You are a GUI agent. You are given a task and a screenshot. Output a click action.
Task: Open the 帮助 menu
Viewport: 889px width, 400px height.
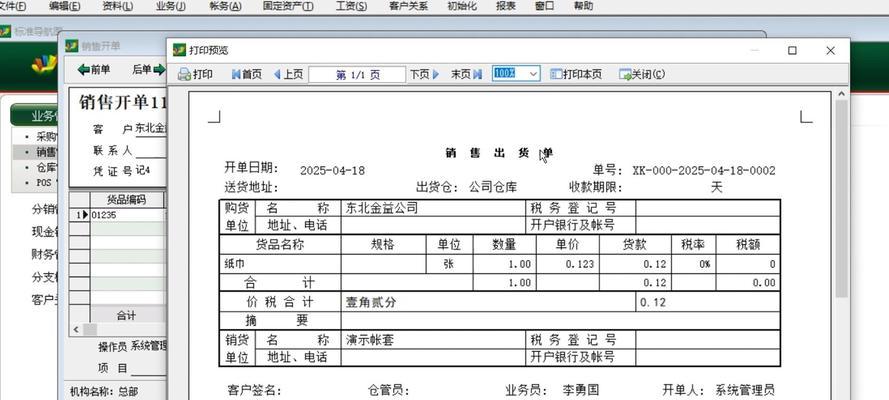[583, 6]
